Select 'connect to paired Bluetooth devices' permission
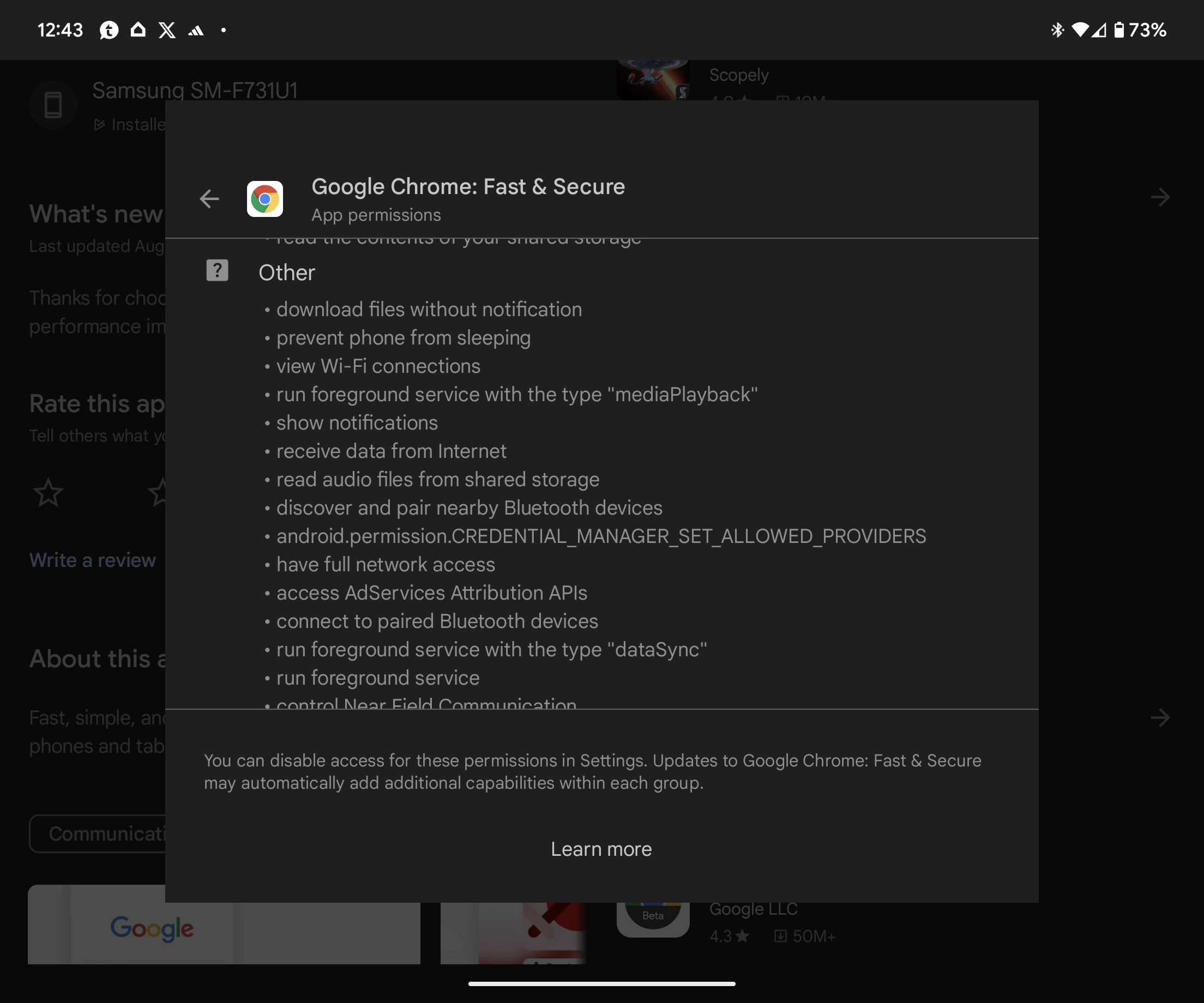Screen dimensions: 1204x1003 [437, 621]
